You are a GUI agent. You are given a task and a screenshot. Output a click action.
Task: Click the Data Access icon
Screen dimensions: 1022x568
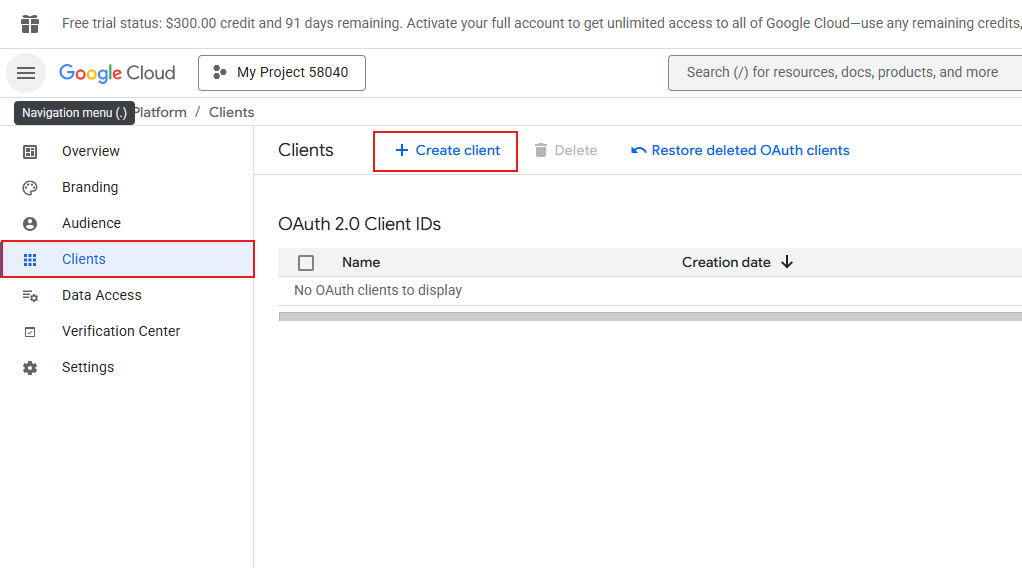pyautogui.click(x=30, y=296)
